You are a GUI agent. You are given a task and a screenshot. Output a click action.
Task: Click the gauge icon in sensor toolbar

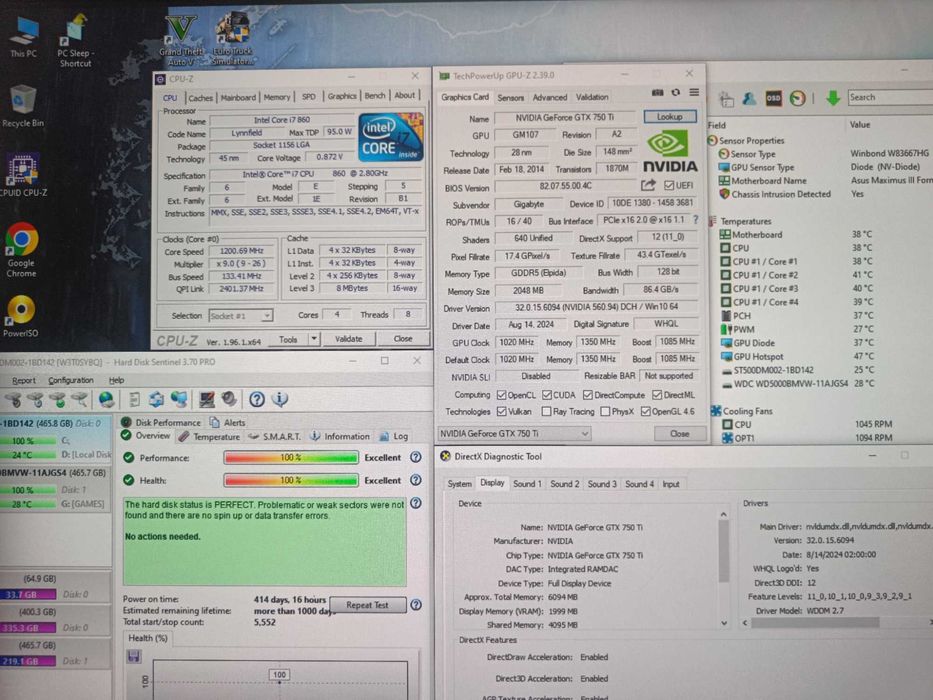(x=797, y=99)
